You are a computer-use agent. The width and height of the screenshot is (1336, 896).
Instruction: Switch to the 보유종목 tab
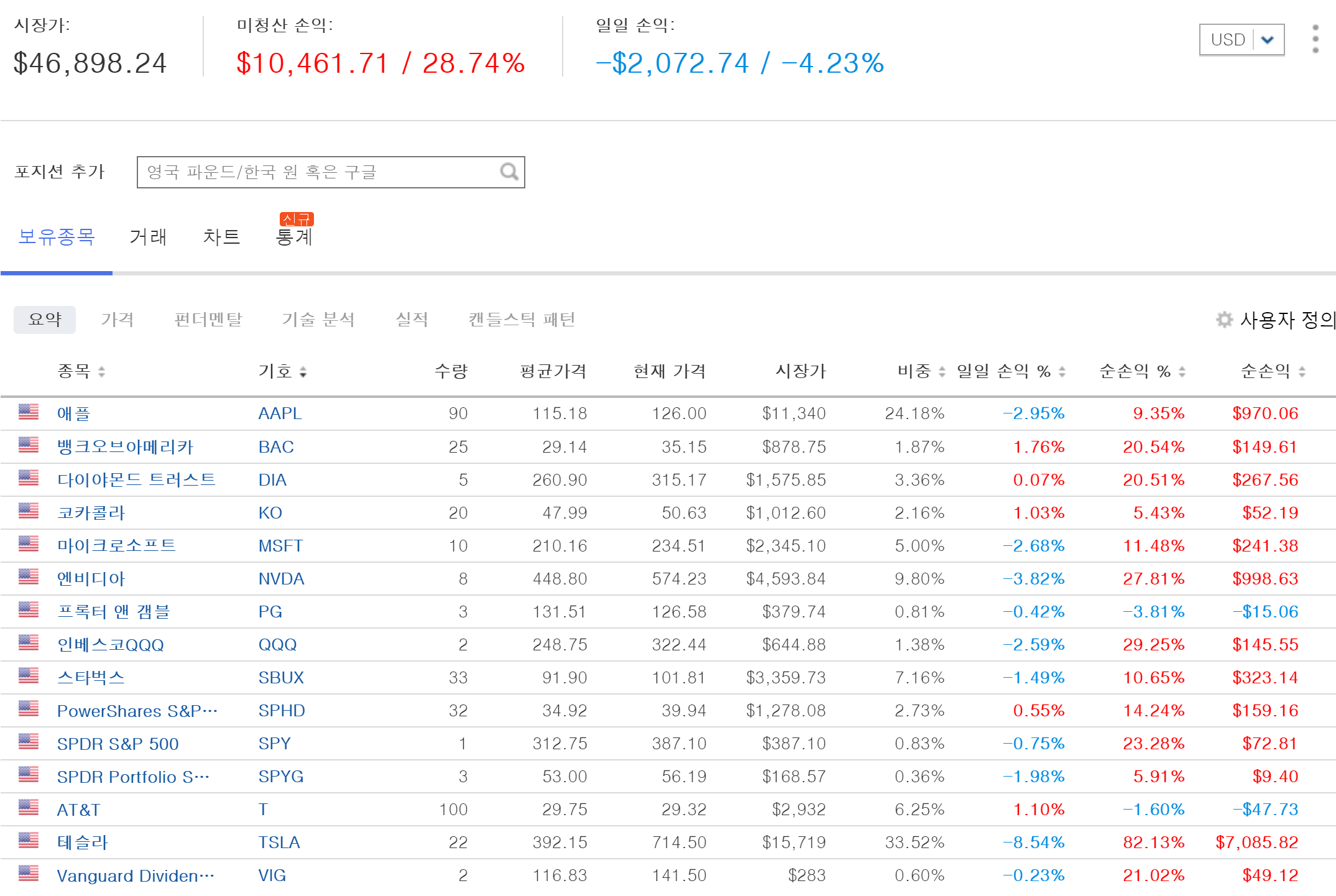(57, 237)
